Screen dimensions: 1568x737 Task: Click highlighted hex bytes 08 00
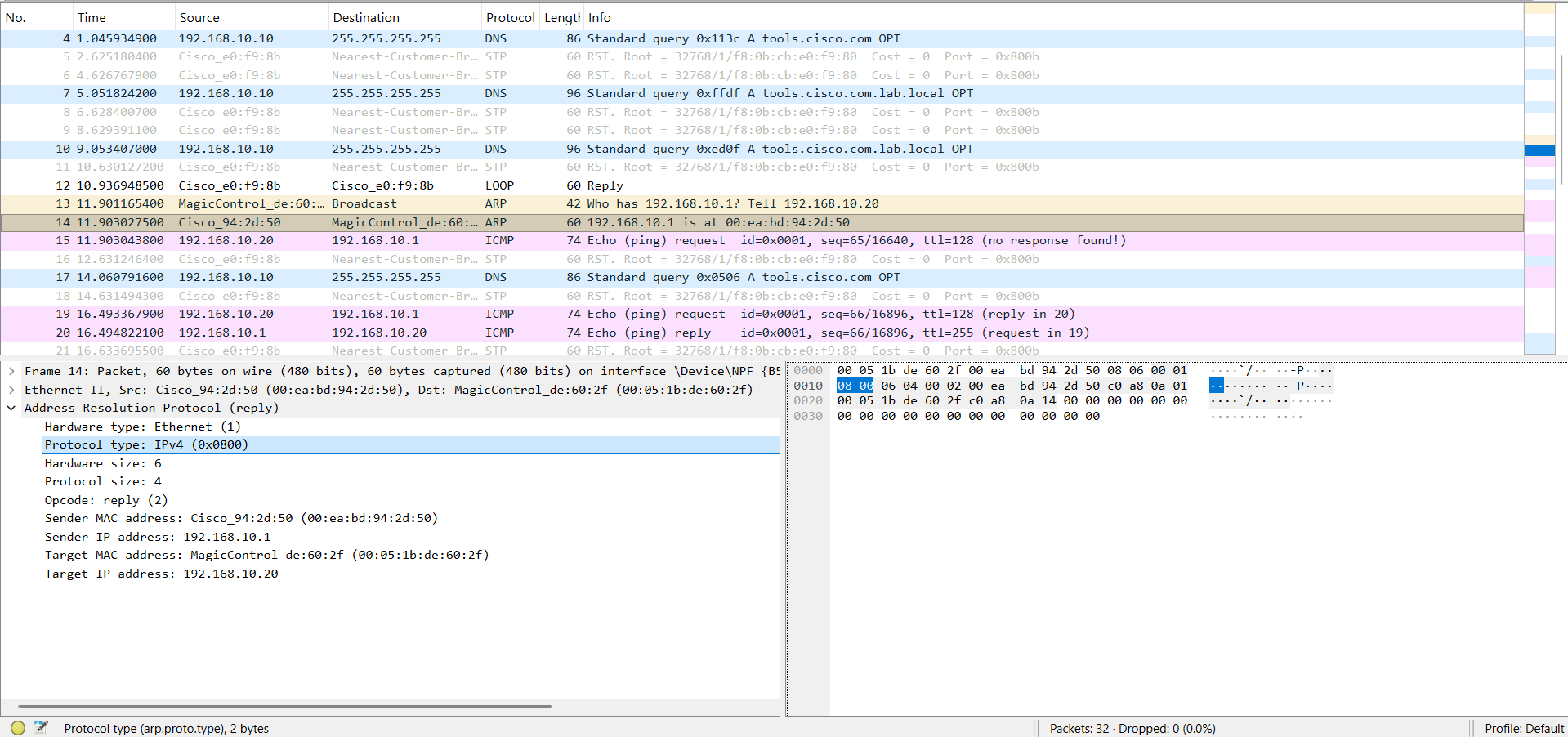[x=855, y=386]
